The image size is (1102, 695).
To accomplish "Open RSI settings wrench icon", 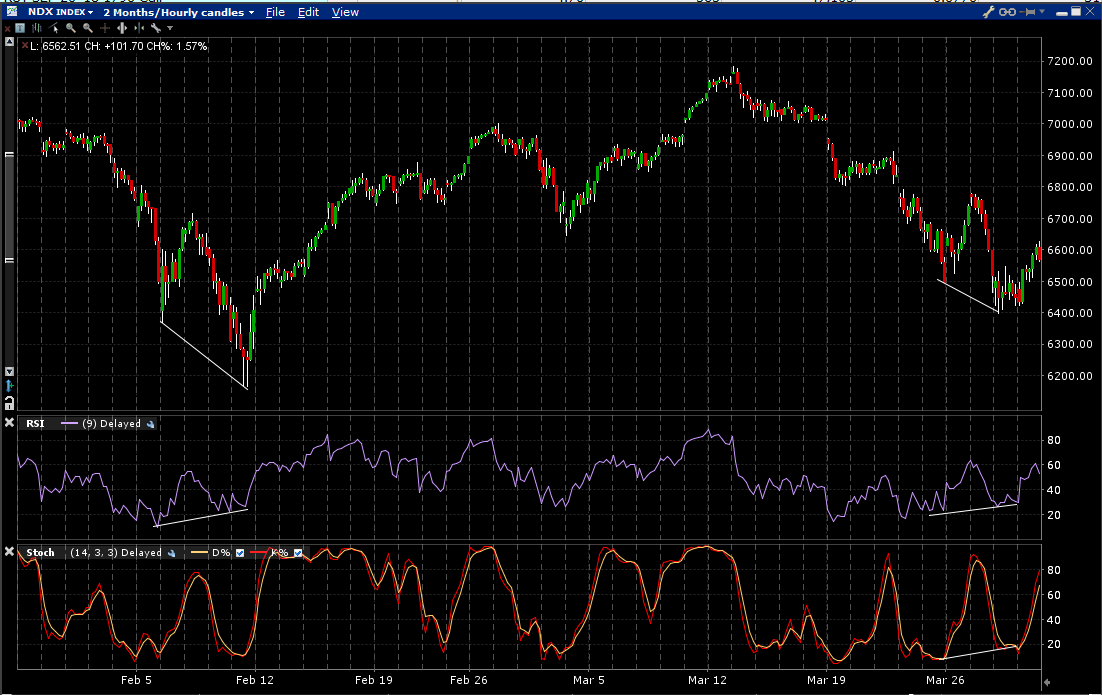I will pos(150,424).
